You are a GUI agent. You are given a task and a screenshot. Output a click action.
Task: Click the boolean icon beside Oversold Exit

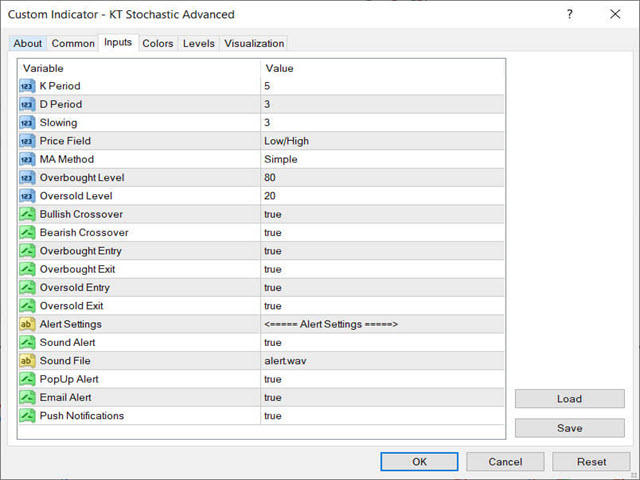click(27, 306)
